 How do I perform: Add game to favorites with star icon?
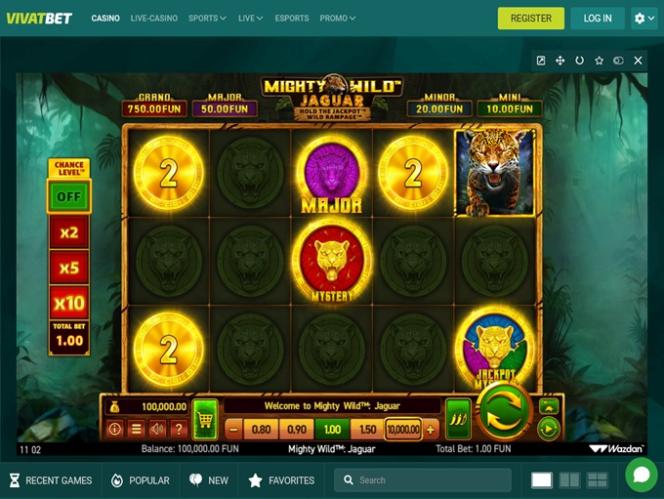(x=599, y=61)
